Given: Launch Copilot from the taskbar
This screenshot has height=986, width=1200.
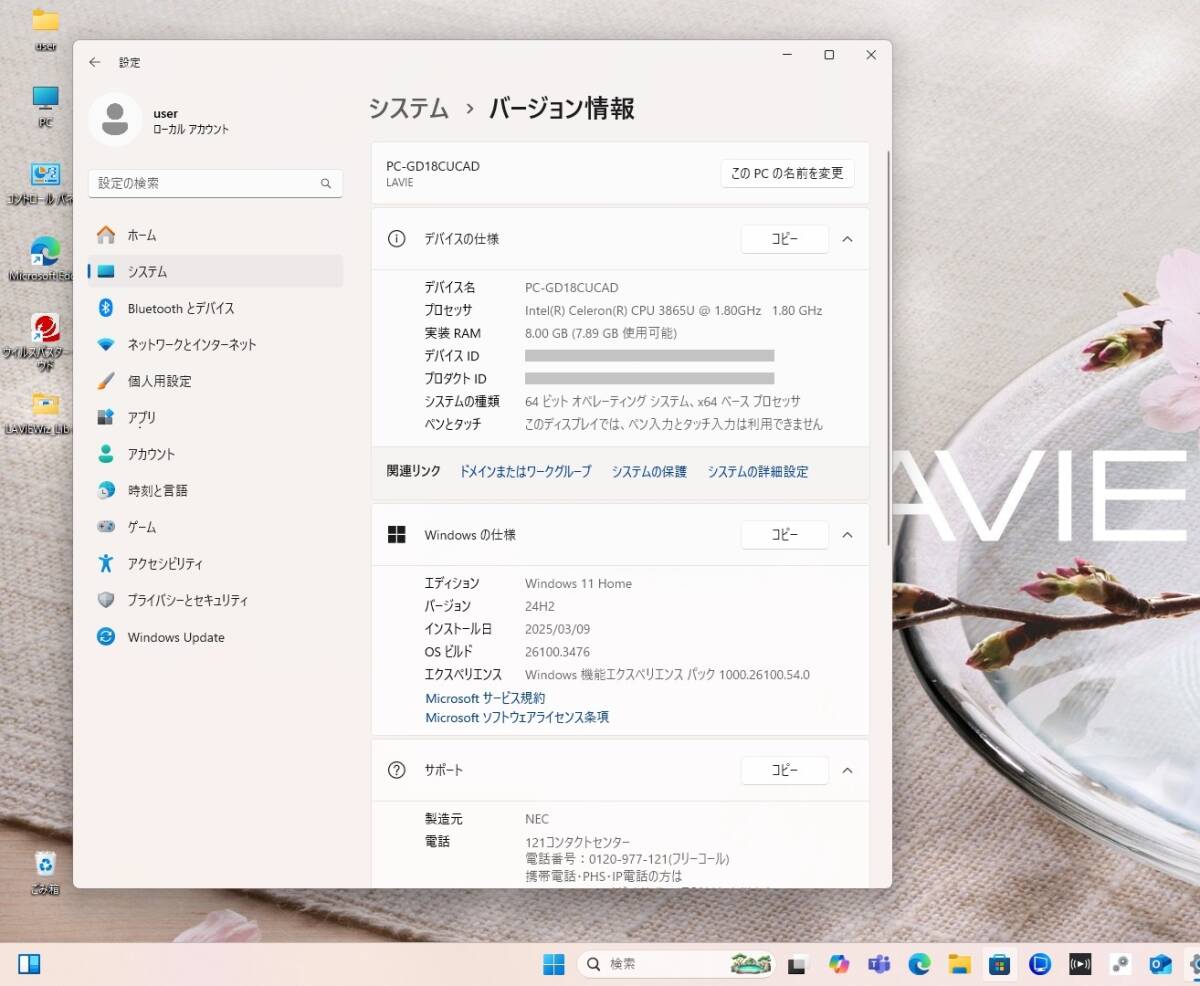Looking at the screenshot, I should (x=838, y=964).
